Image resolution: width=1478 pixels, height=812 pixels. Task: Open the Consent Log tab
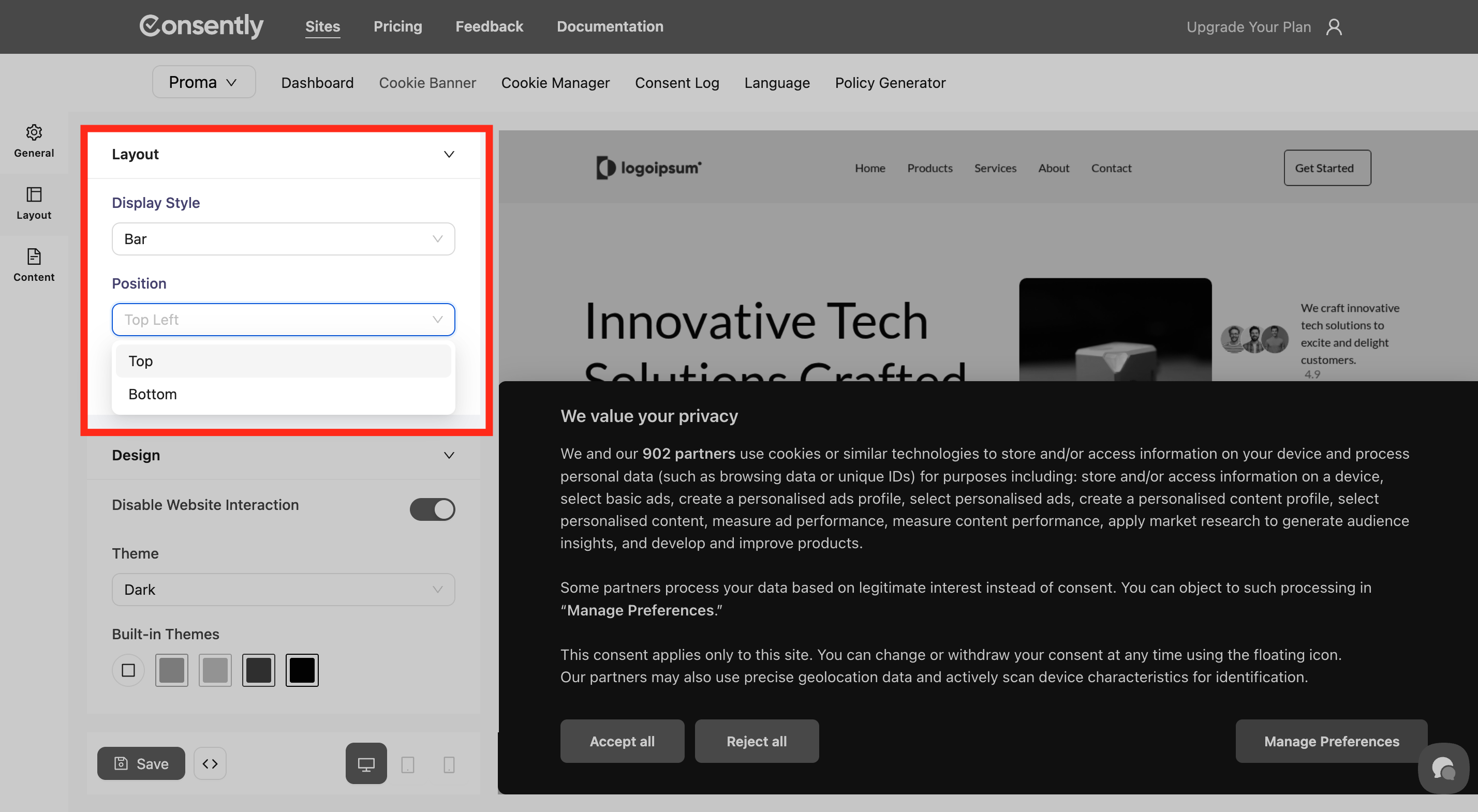coord(677,83)
